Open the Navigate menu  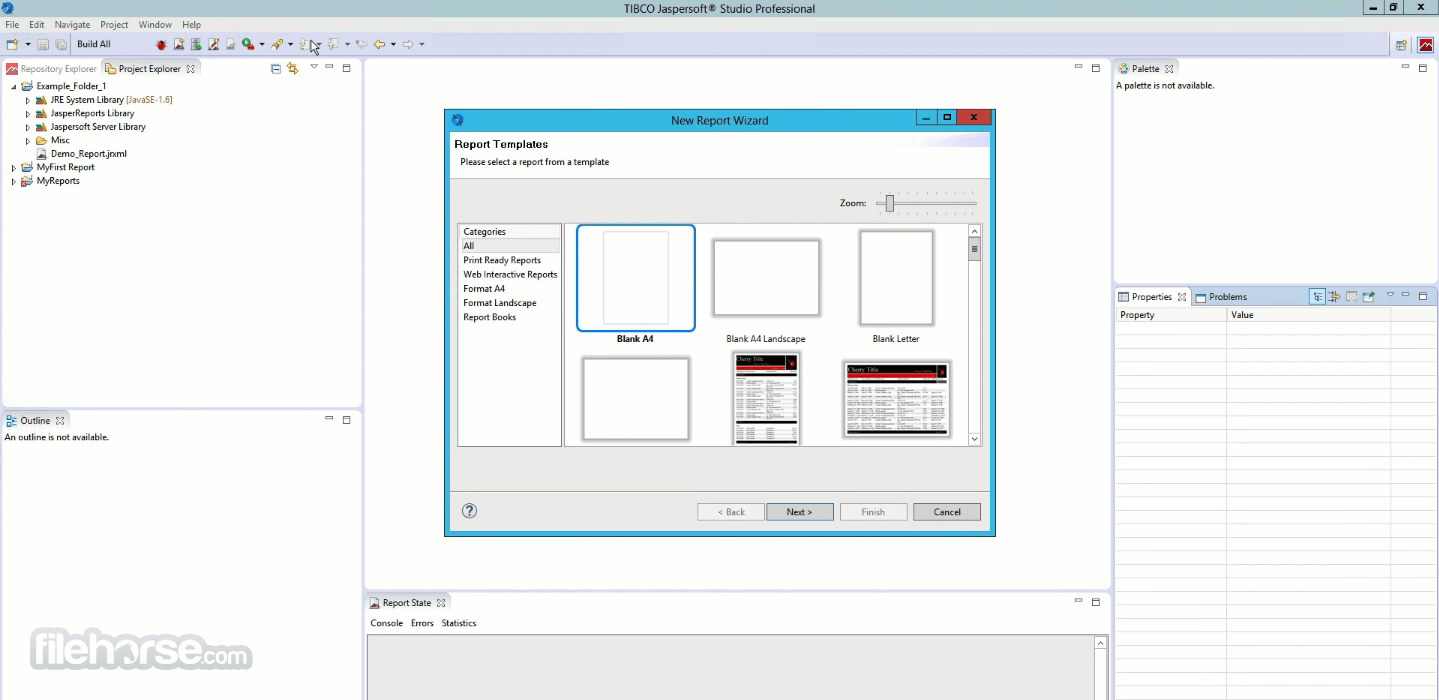tap(72, 24)
